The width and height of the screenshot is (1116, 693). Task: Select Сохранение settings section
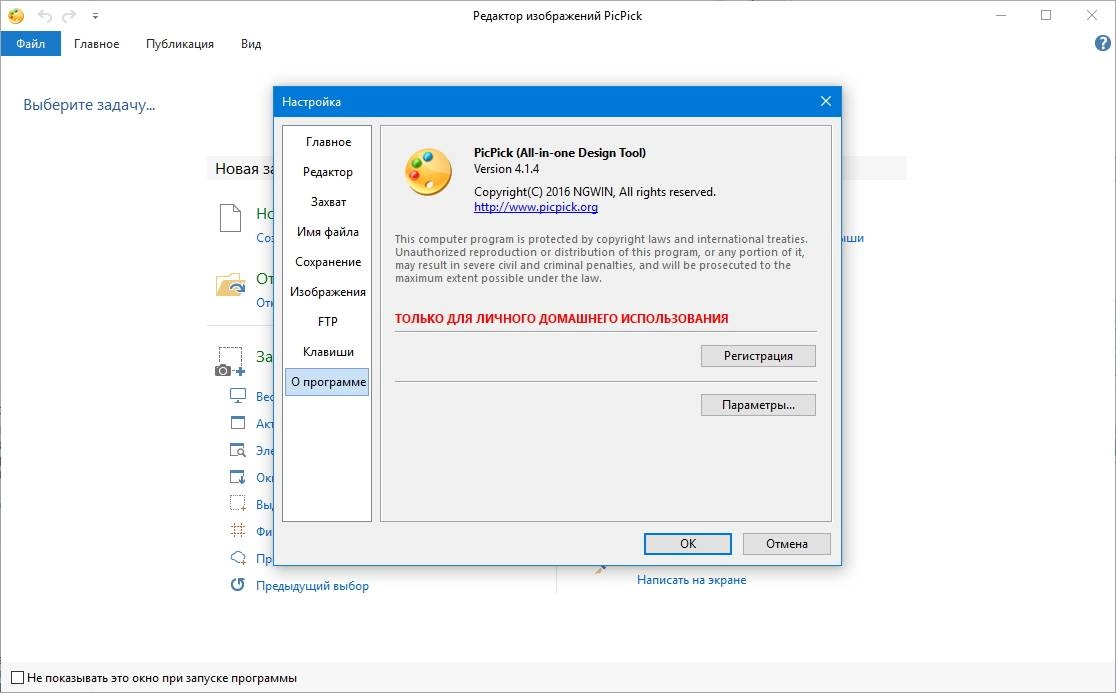point(327,262)
